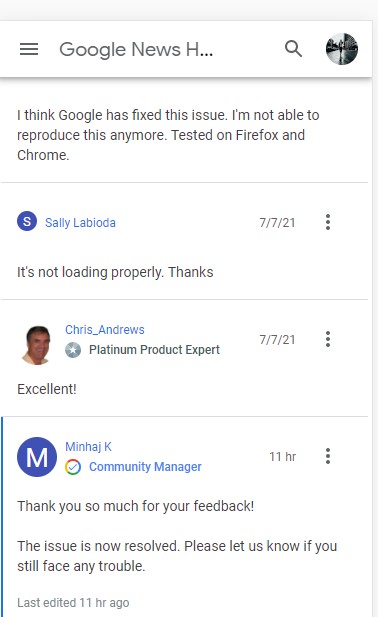This screenshot has width=378, height=617.
Task: Open more options for Minhaj K's reply
Action: (x=328, y=456)
